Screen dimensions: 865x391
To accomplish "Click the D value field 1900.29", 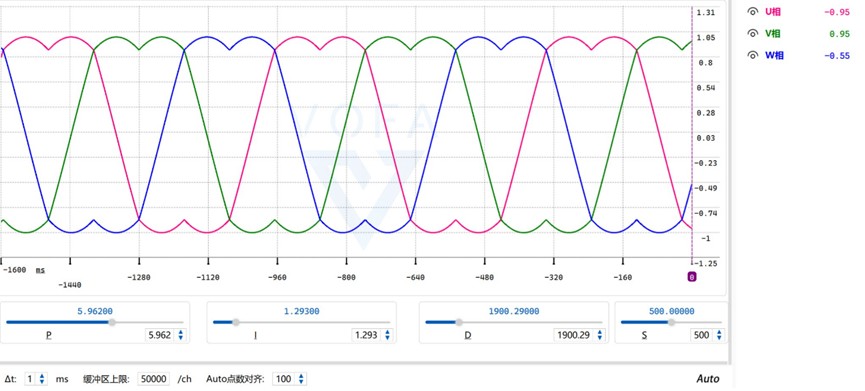I will (x=574, y=335).
